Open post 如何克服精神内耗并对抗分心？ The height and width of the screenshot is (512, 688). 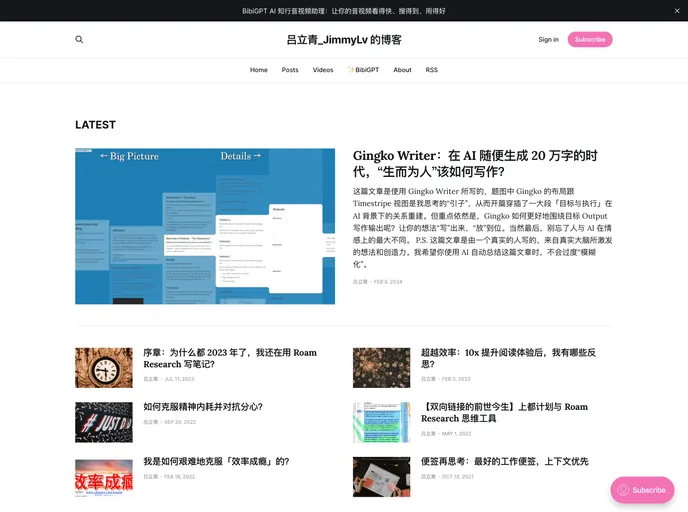point(203,407)
